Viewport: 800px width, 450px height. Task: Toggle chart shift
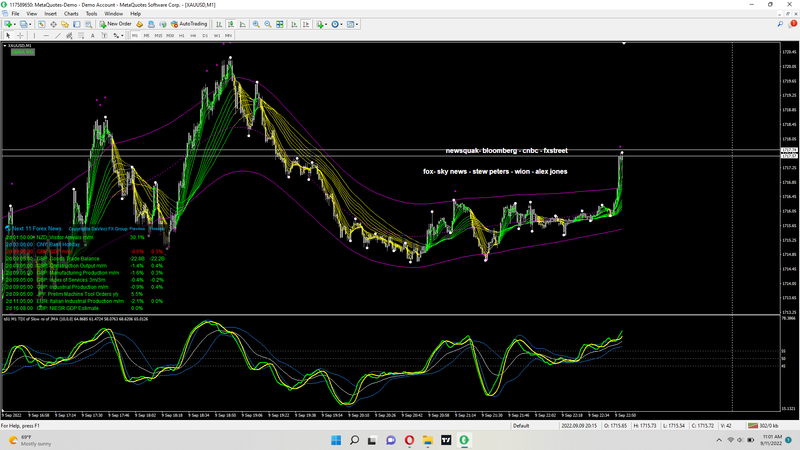306,24
